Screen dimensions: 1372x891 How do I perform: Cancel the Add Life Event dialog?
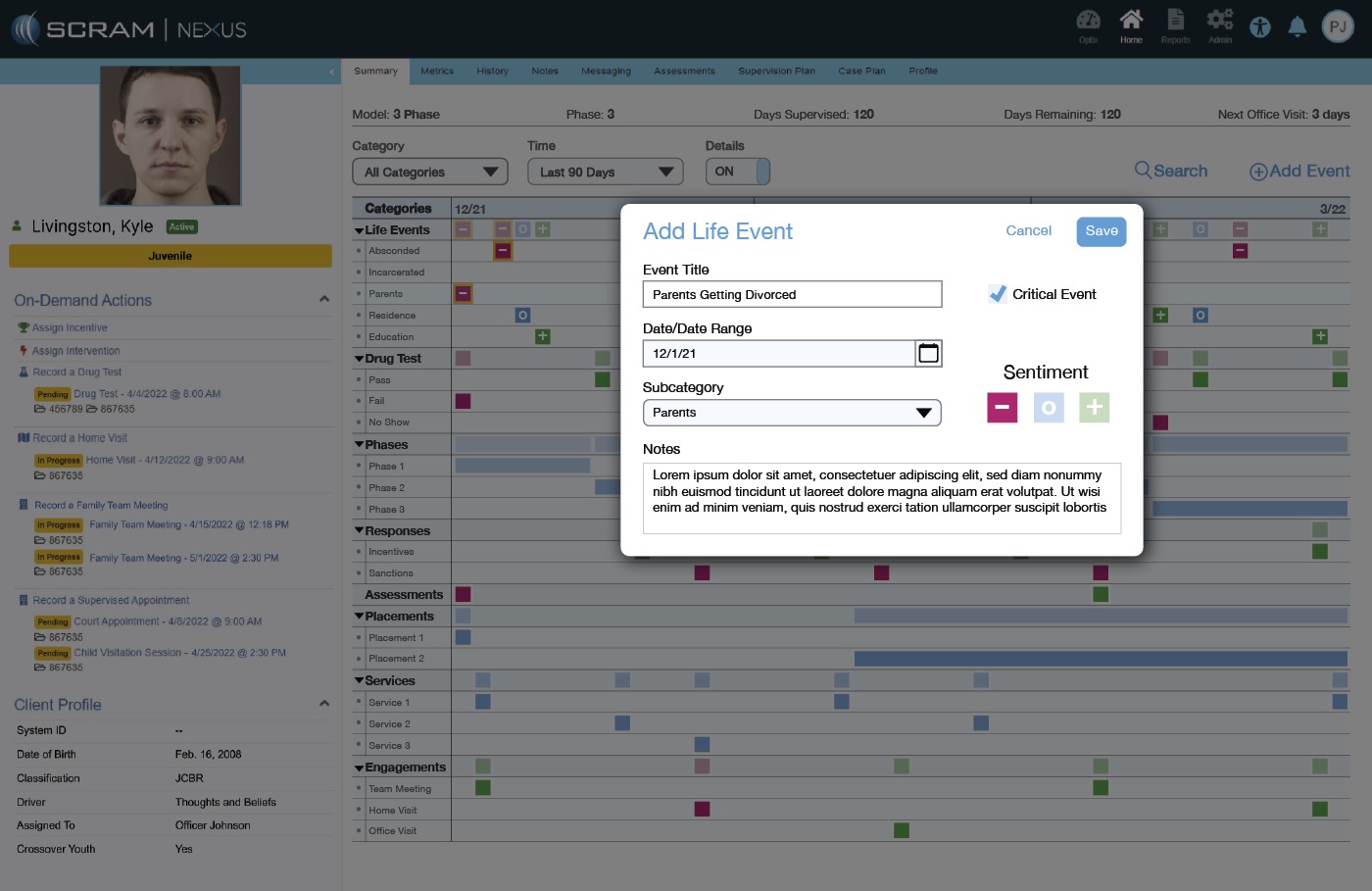tap(1028, 231)
